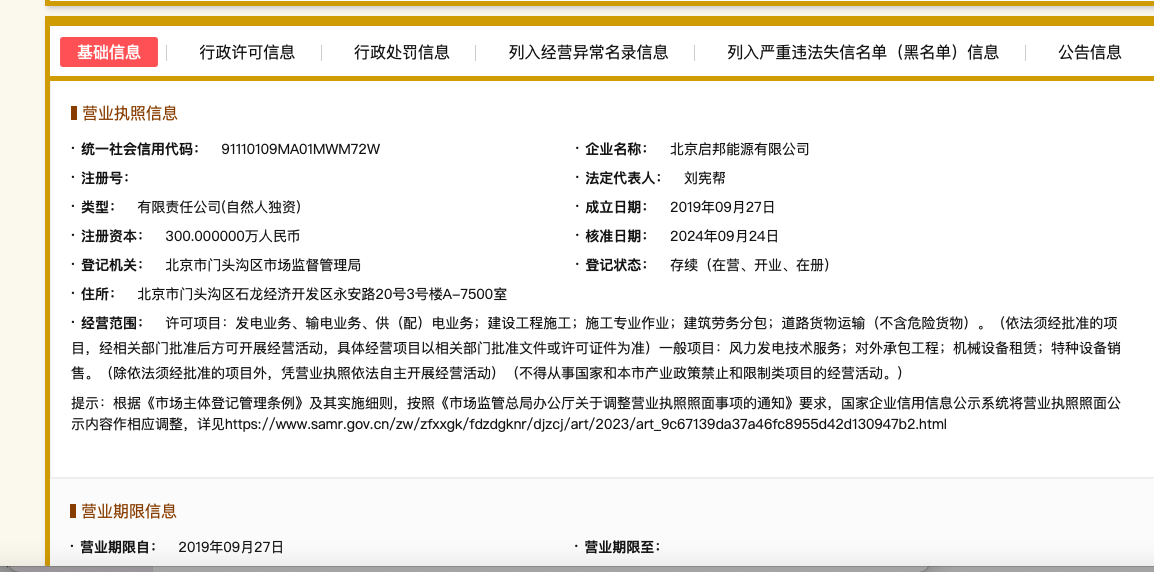1154x572 pixels.
Task: Select the 基础信息 tab
Action: coord(109,52)
